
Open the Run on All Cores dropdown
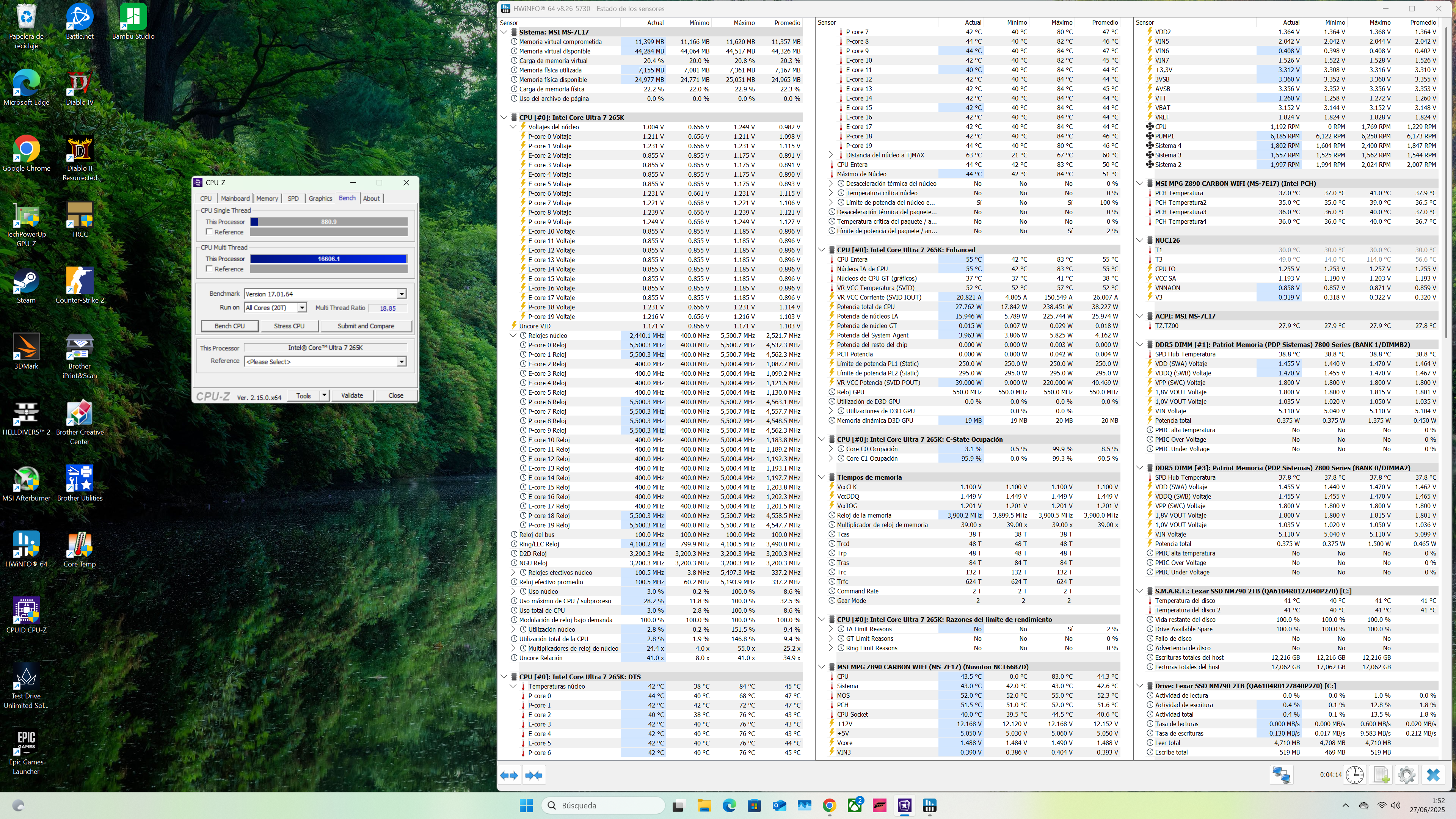pos(302,308)
